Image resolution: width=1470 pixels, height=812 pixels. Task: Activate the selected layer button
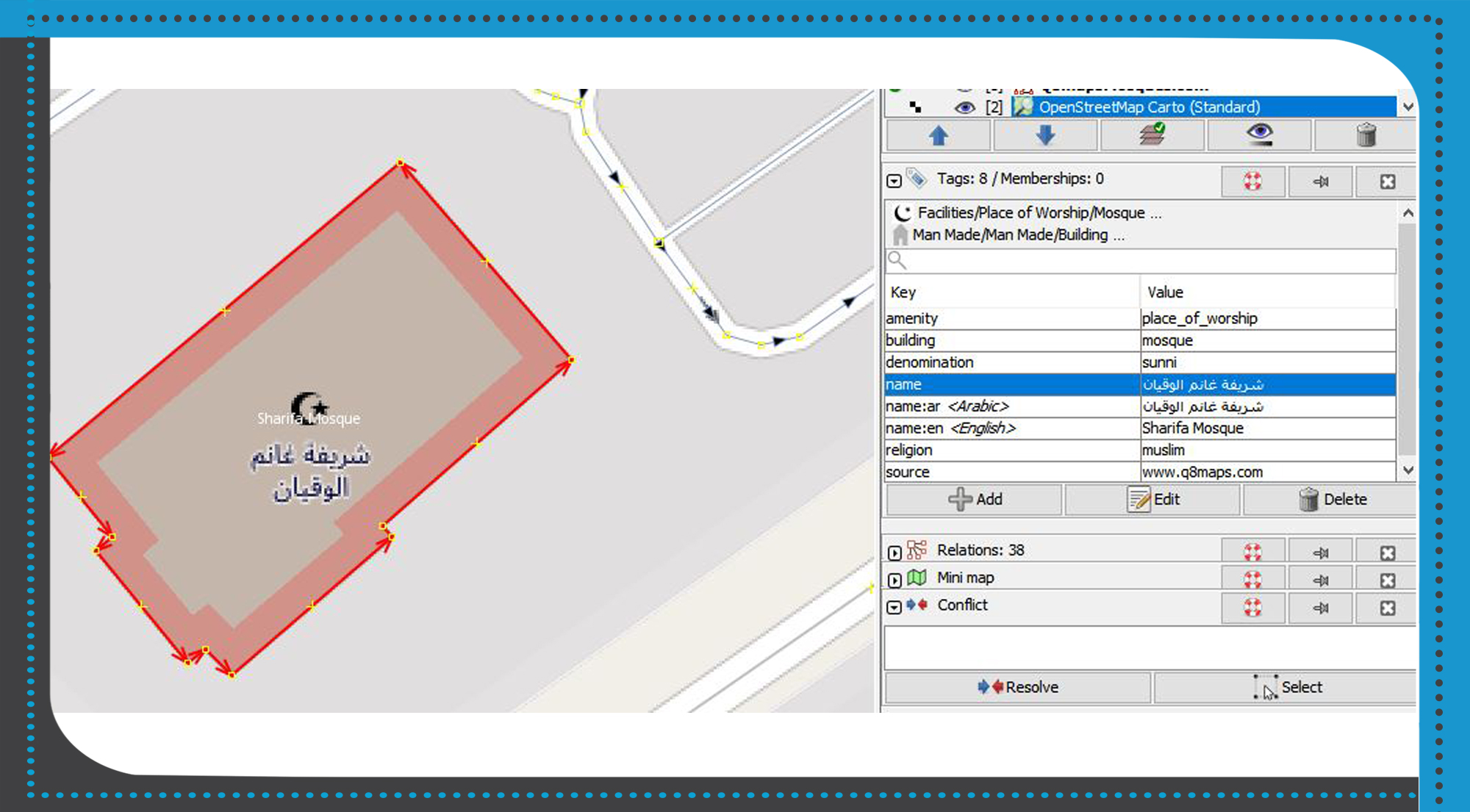coord(1152,135)
